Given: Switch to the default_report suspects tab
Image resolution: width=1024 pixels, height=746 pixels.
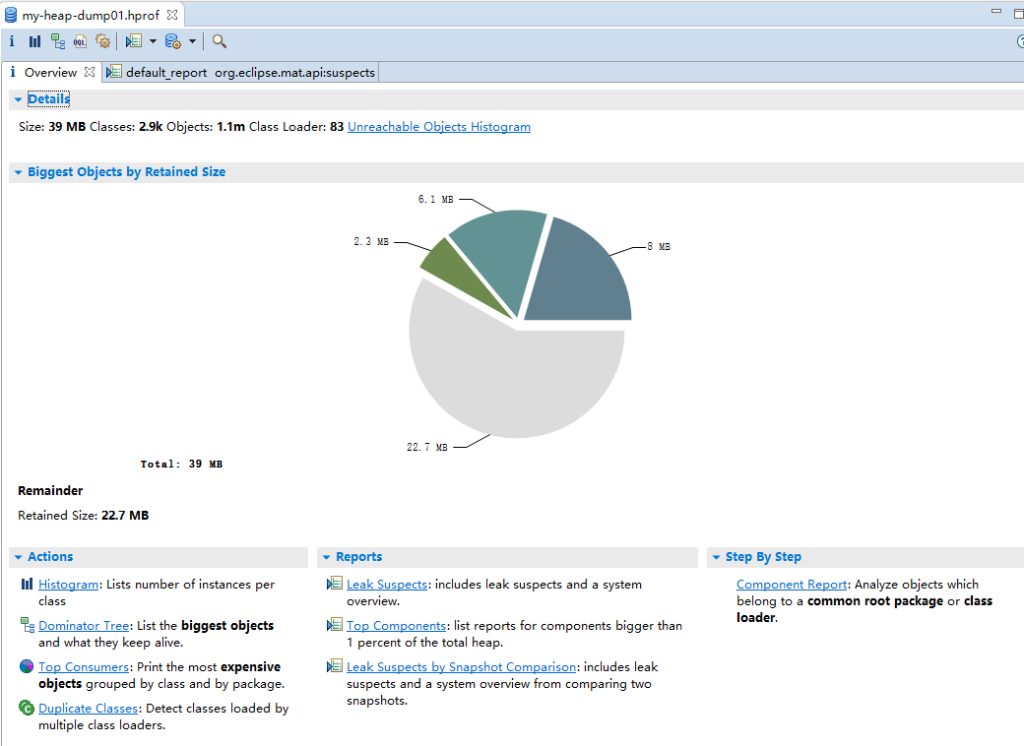Looking at the screenshot, I should (x=240, y=72).
